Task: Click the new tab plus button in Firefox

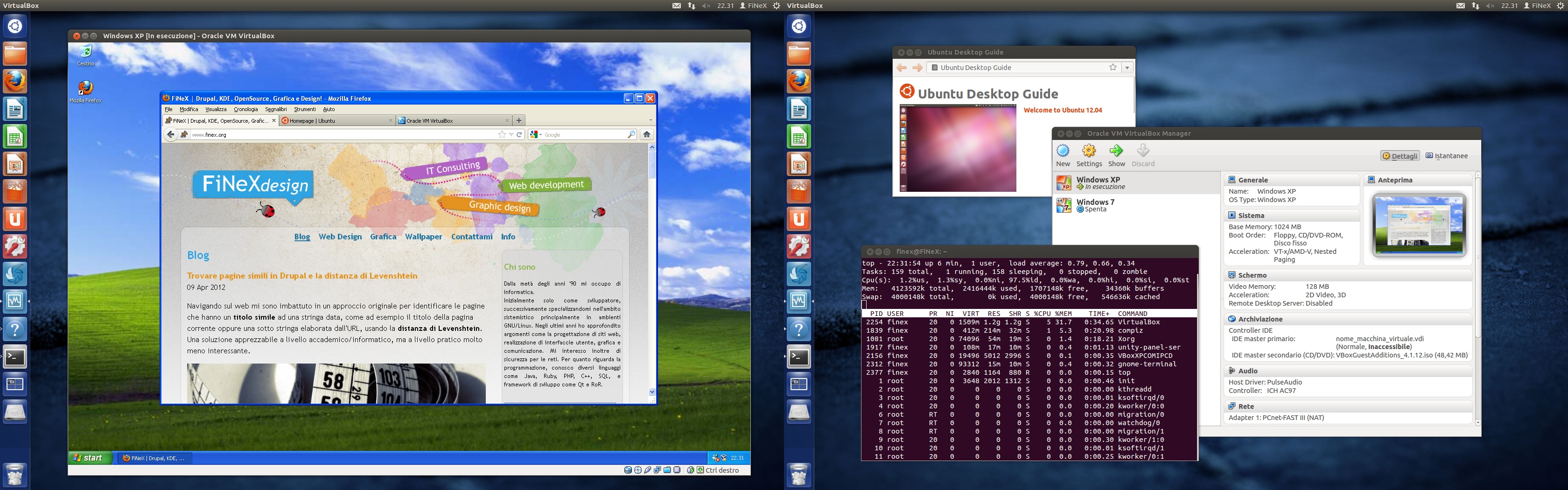Action: 518,120
